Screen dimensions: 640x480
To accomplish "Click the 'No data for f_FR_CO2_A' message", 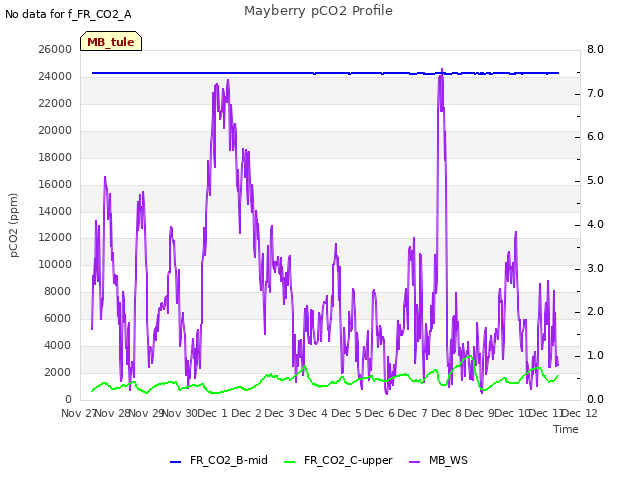I will pyautogui.click(x=68, y=14).
